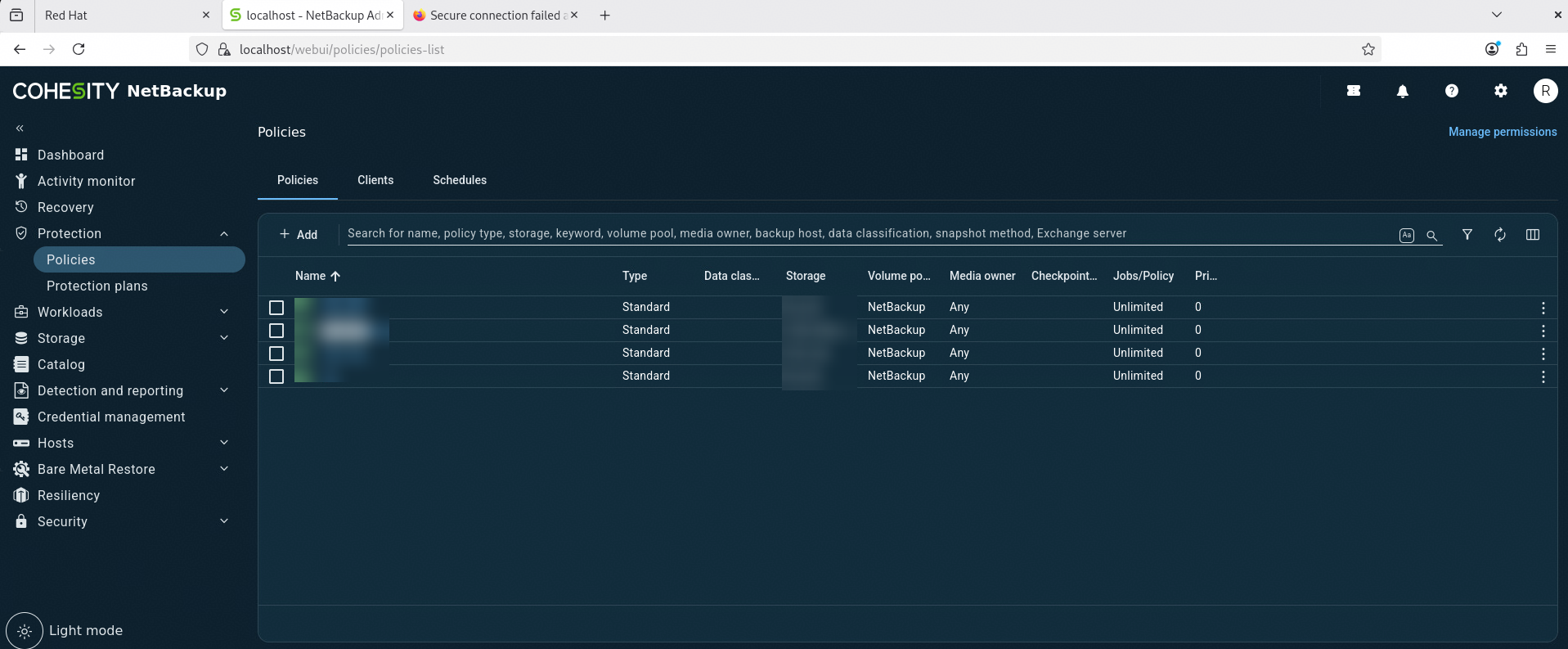Sort by Media owner column header
This screenshot has height=649, width=1568.
[x=982, y=276]
